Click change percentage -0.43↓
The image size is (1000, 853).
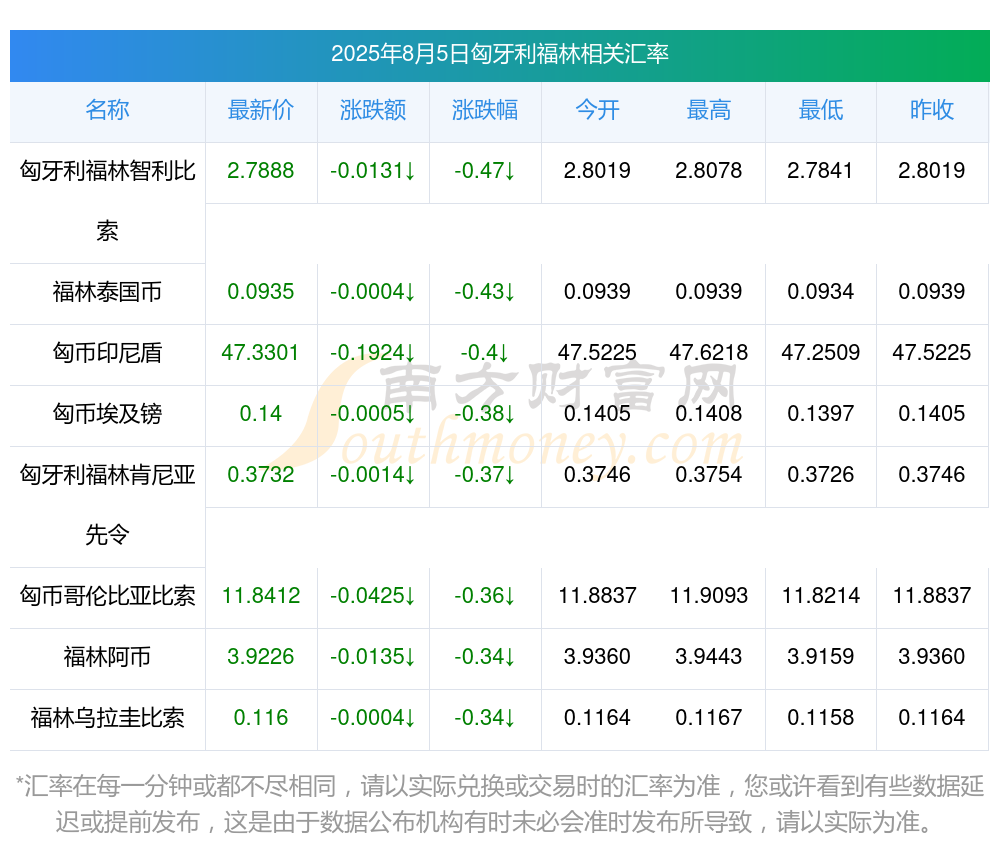point(485,292)
